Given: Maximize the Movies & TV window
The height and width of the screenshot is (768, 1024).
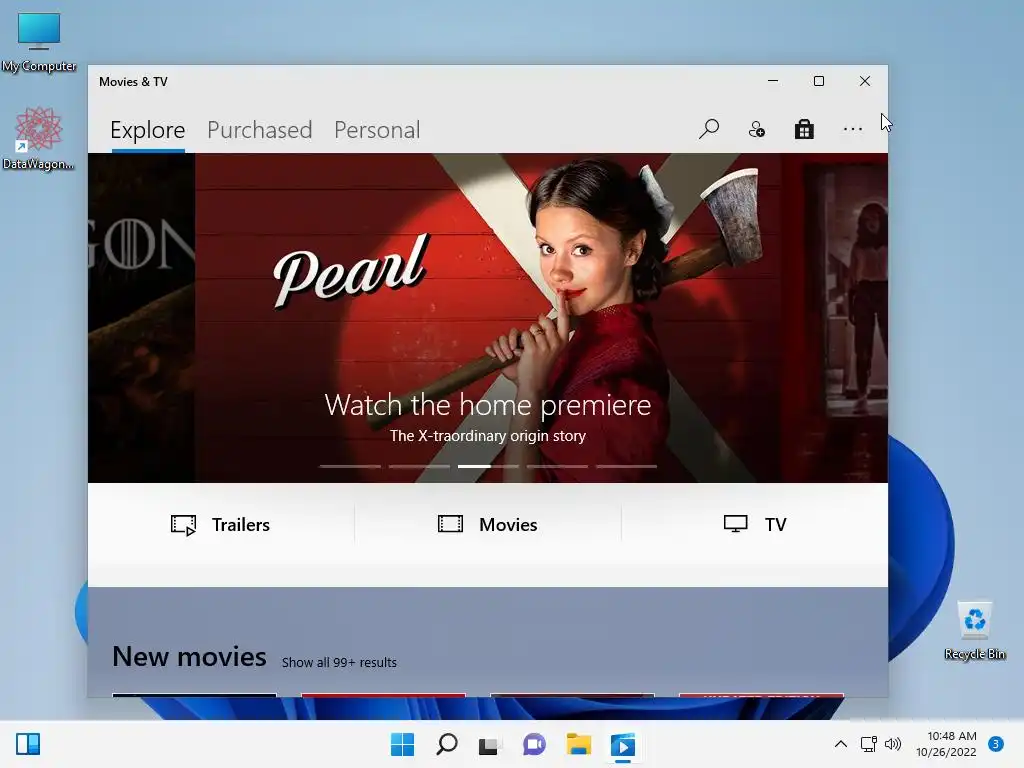Looking at the screenshot, I should point(819,81).
